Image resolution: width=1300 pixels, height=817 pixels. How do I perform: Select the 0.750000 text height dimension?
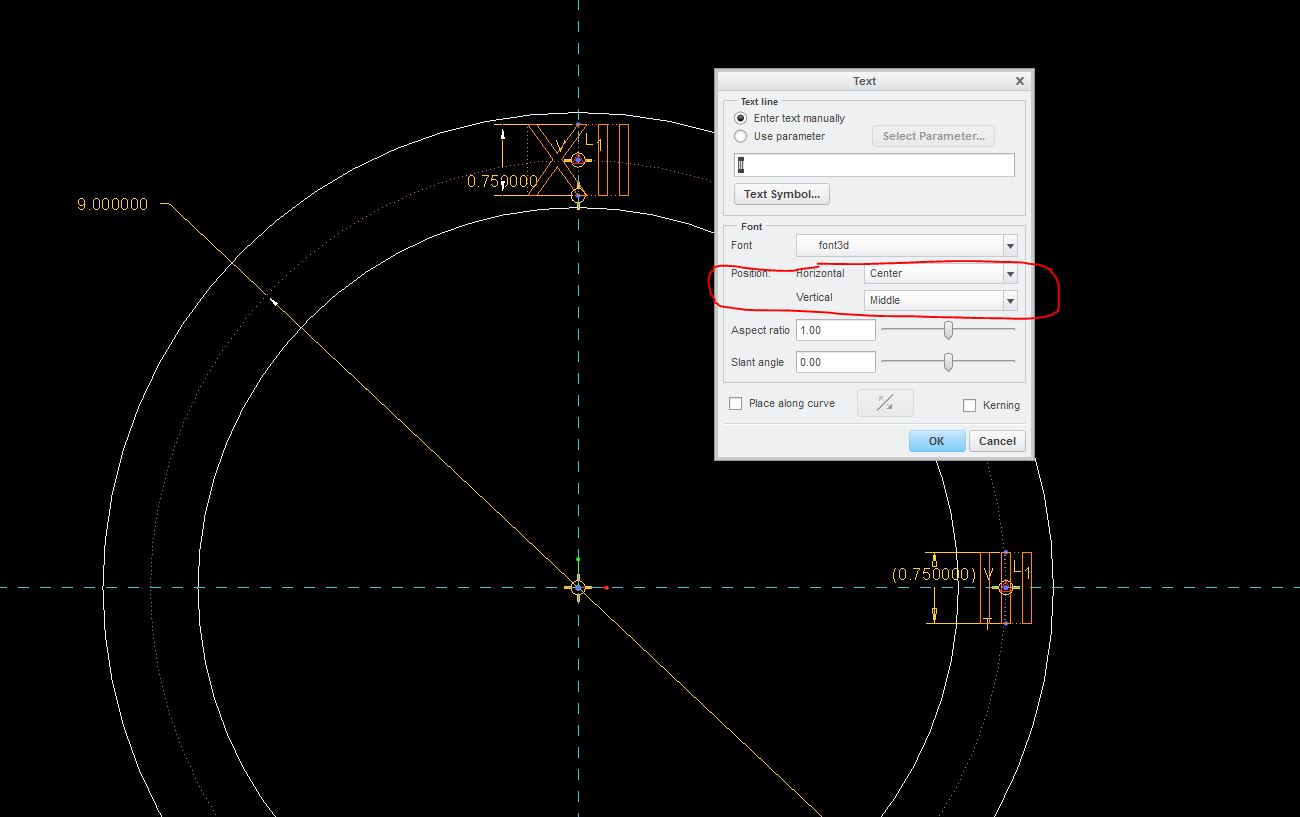502,181
